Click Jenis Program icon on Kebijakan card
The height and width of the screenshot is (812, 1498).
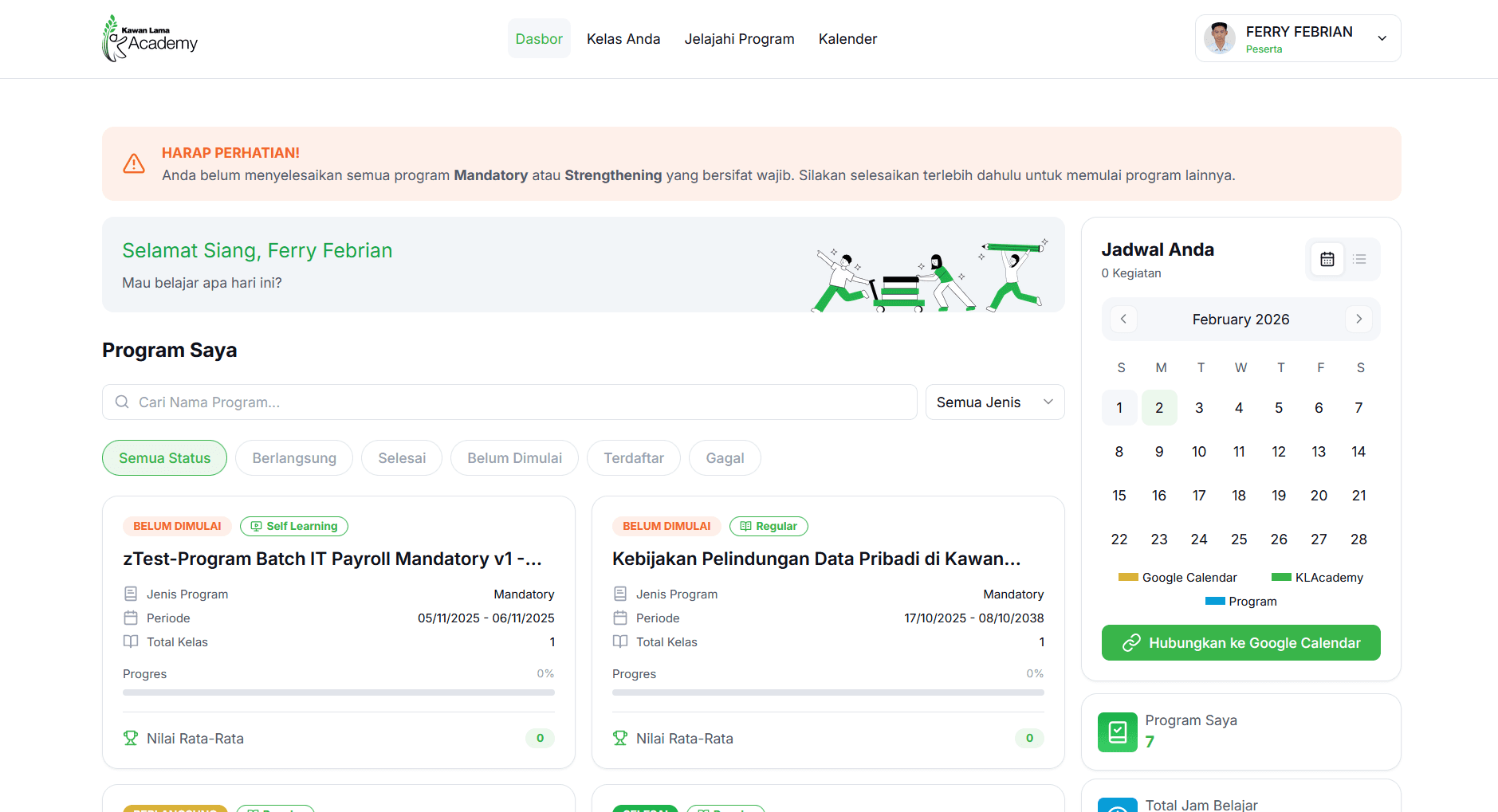620,594
